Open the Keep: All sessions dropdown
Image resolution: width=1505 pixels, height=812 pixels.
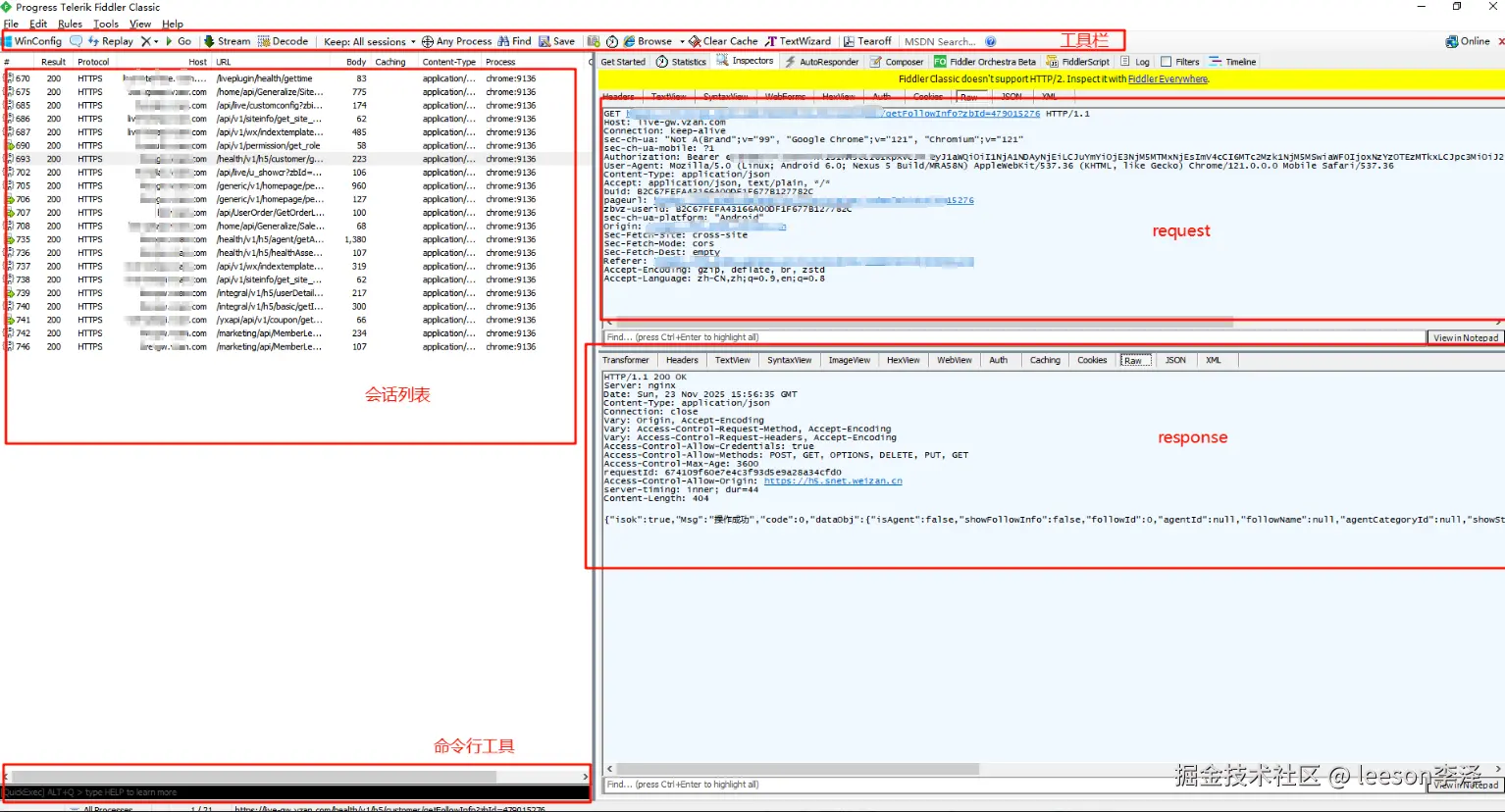pyautogui.click(x=370, y=41)
